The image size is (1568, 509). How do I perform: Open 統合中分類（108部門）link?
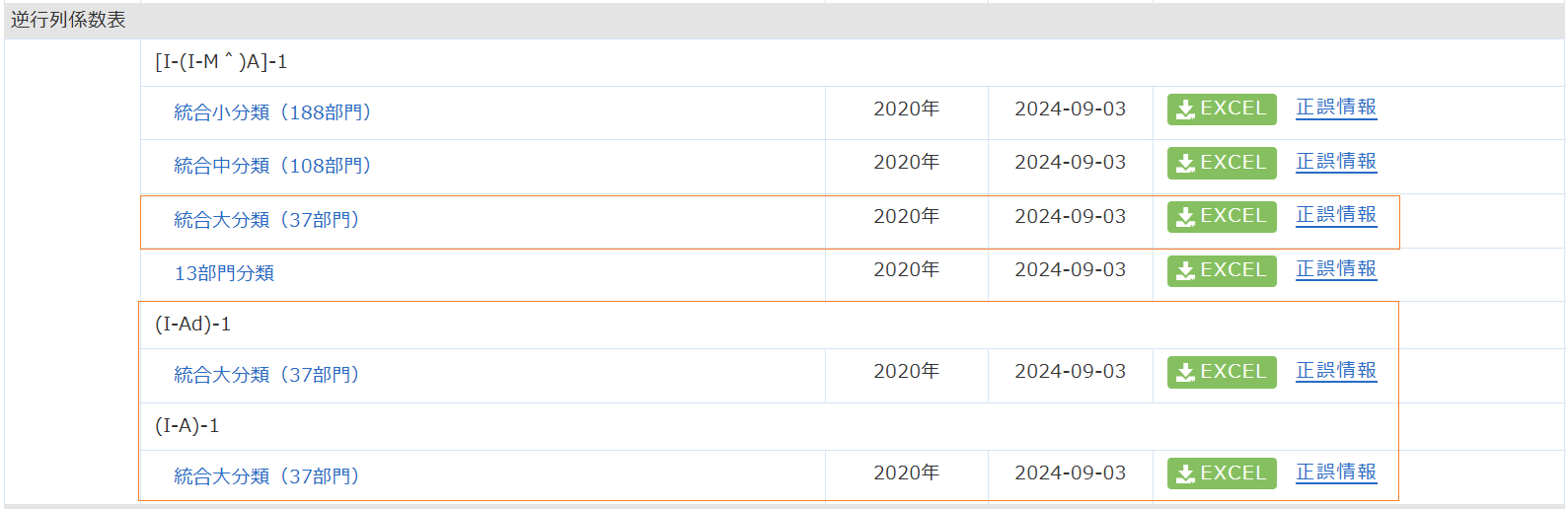pyautogui.click(x=272, y=166)
